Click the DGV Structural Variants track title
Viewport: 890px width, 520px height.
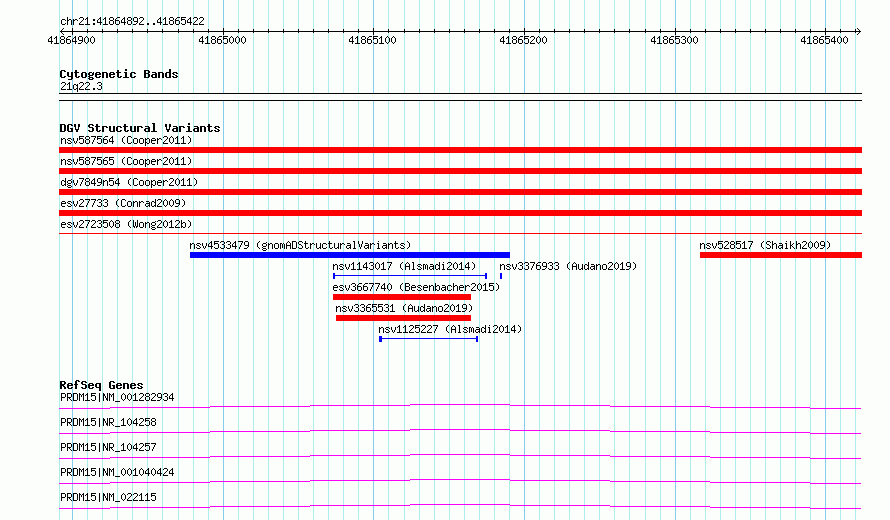click(140, 128)
